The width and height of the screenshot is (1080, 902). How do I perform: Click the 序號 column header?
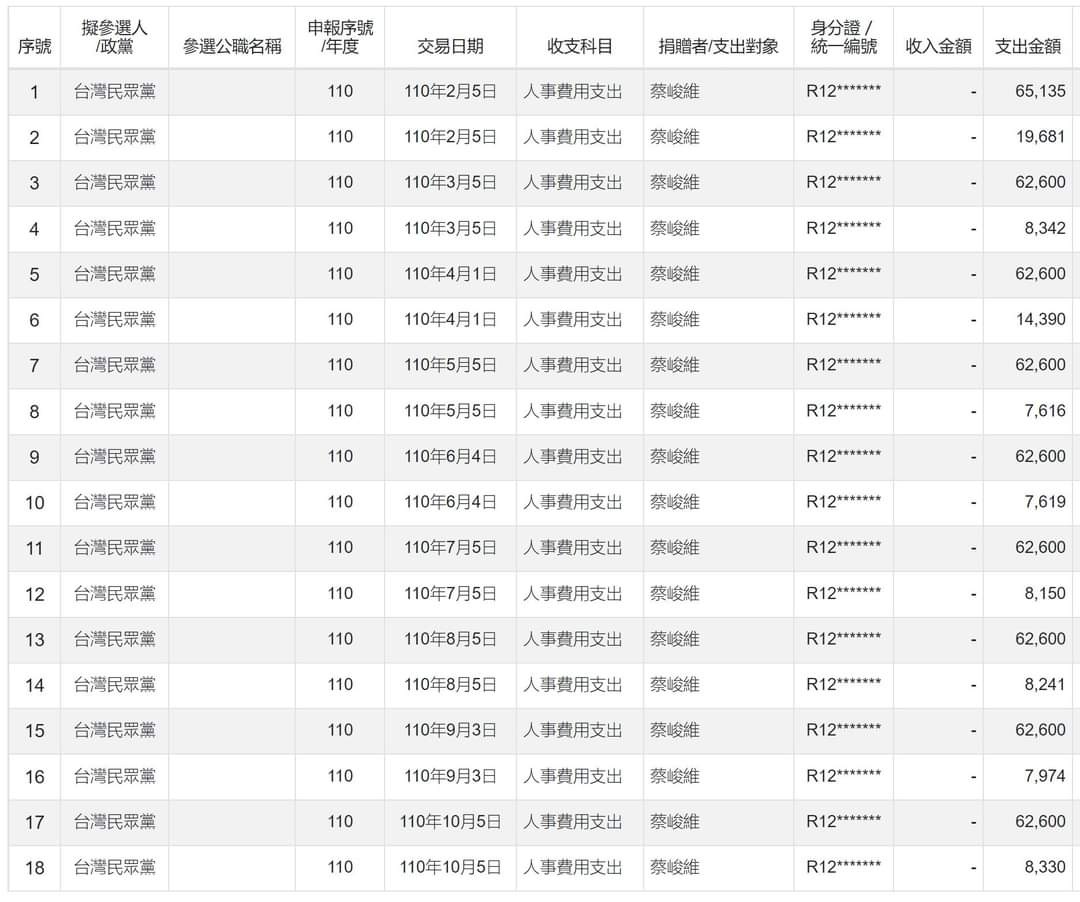[34, 46]
